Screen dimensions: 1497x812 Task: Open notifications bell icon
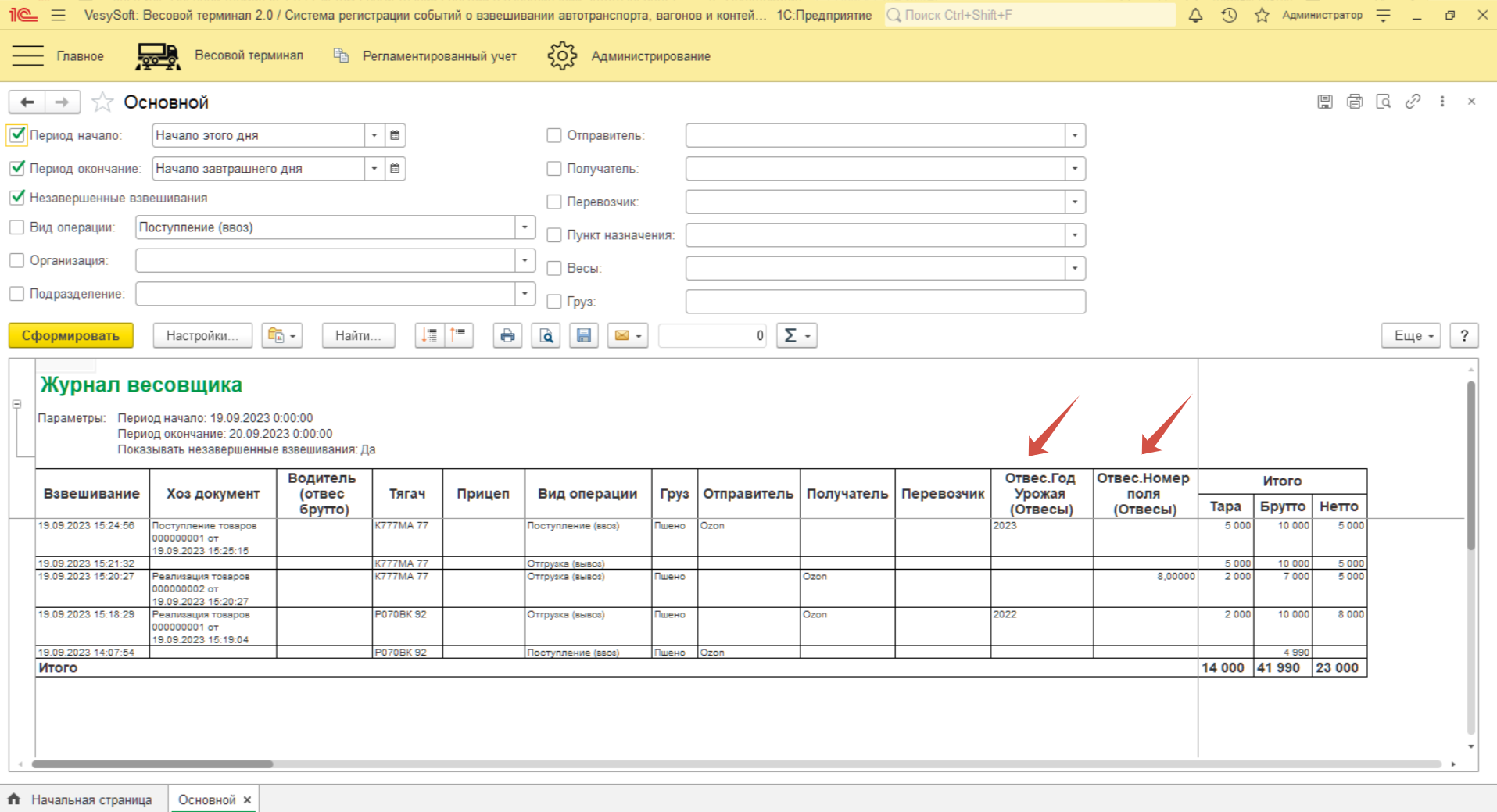coord(1195,15)
